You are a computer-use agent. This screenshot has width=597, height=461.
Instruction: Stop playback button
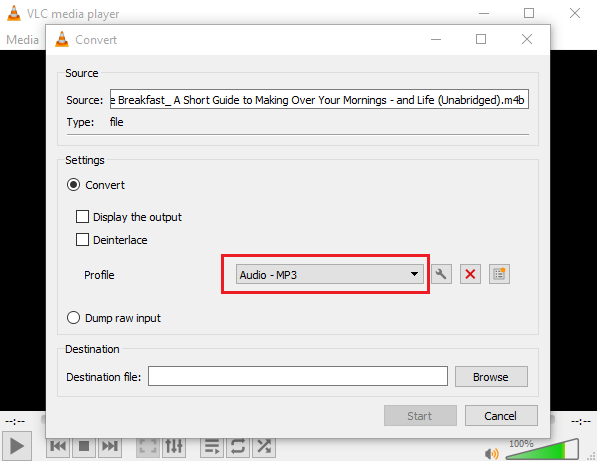[84, 446]
